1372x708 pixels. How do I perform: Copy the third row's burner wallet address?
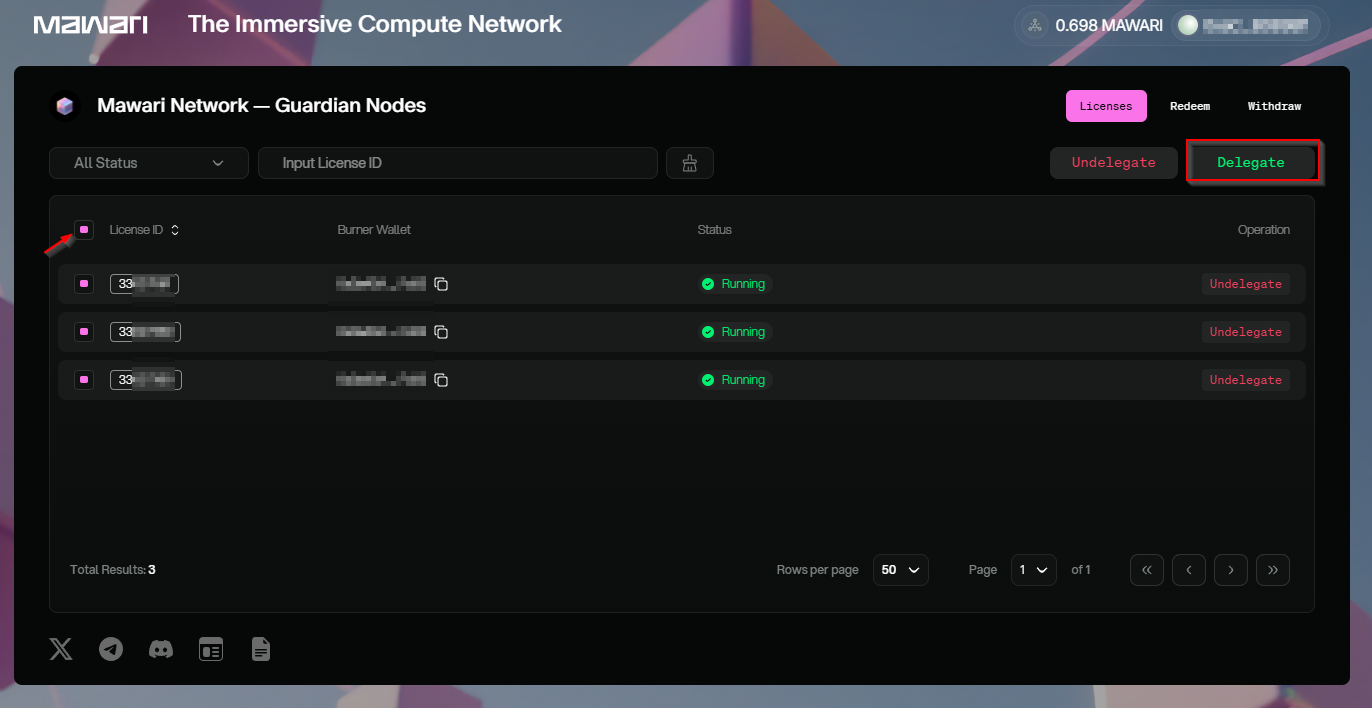coord(441,380)
